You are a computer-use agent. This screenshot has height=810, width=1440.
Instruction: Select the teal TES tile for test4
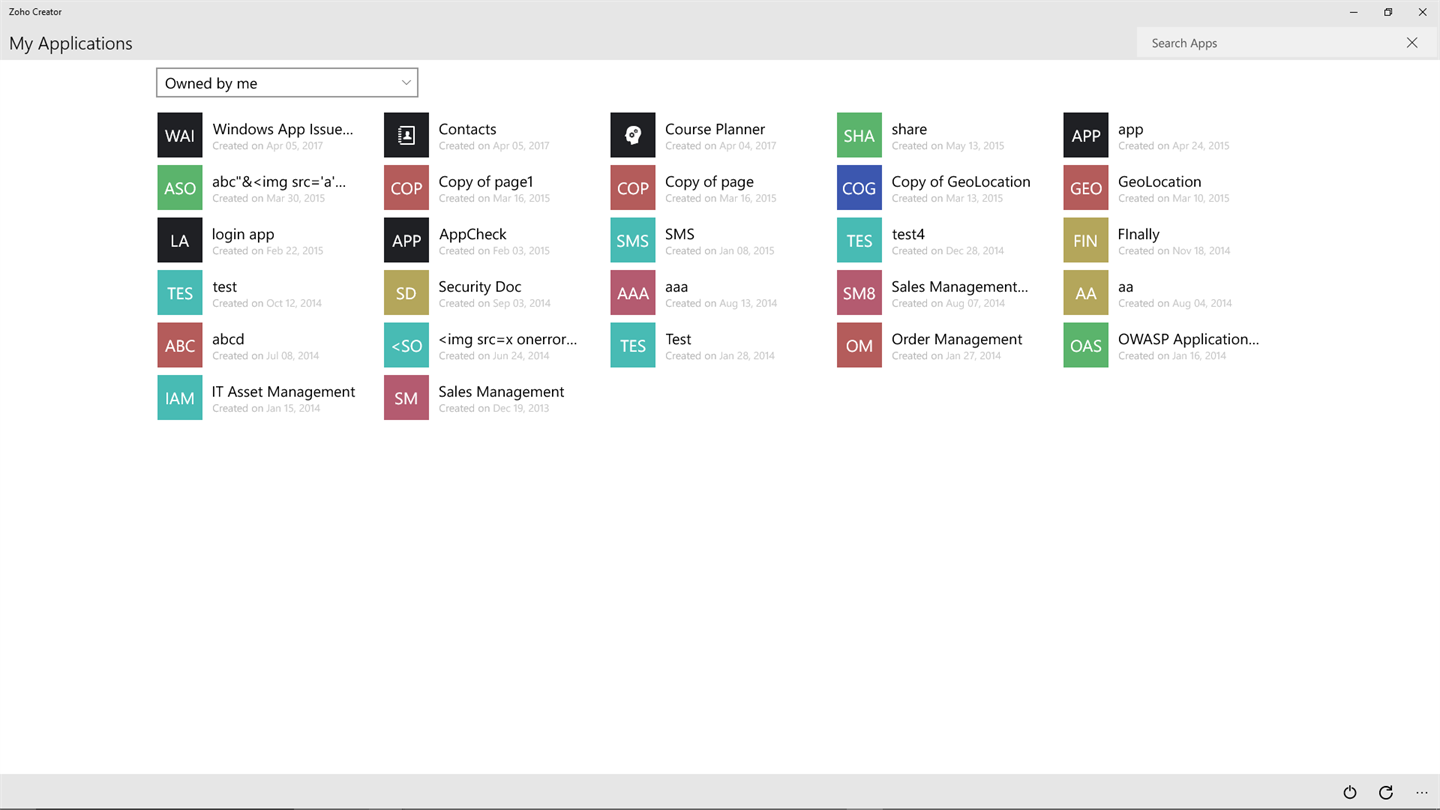pos(859,240)
